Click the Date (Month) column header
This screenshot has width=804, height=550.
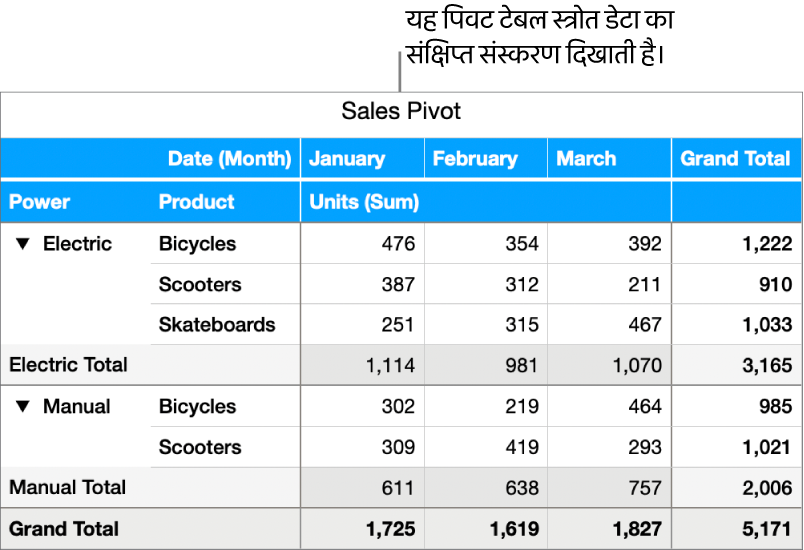click(229, 158)
